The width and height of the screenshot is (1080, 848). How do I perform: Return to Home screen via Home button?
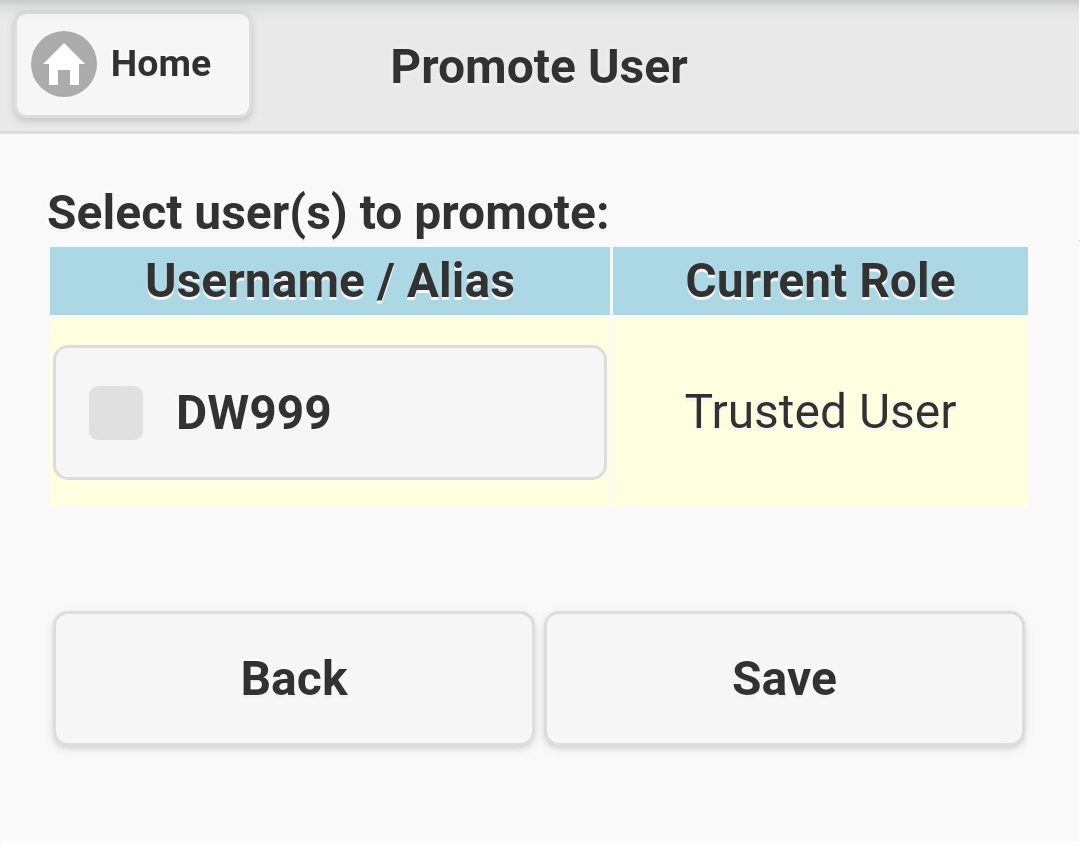pyautogui.click(x=133, y=65)
